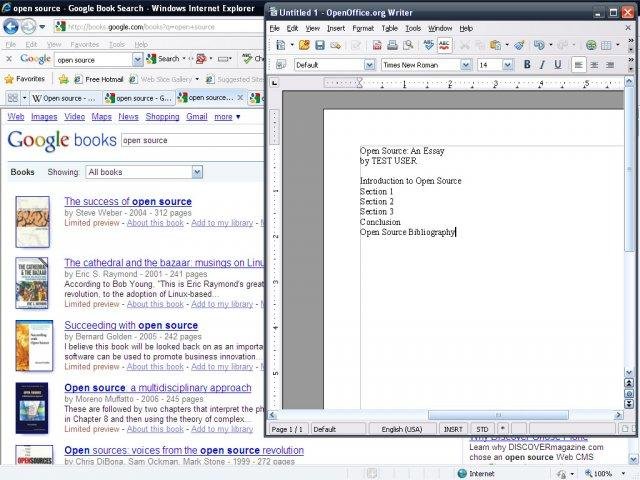This screenshot has width=640, height=480.
Task: Open Paste options dropdown arrow
Action: pos(507,45)
